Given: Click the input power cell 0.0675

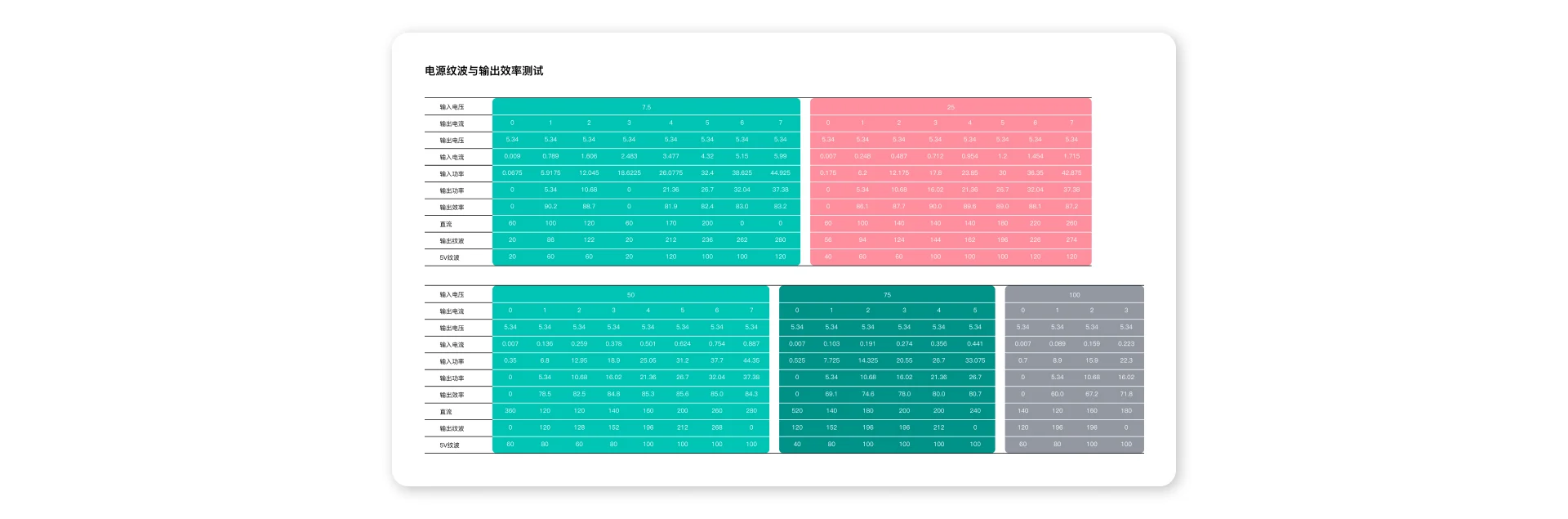Looking at the screenshot, I should tap(512, 173).
